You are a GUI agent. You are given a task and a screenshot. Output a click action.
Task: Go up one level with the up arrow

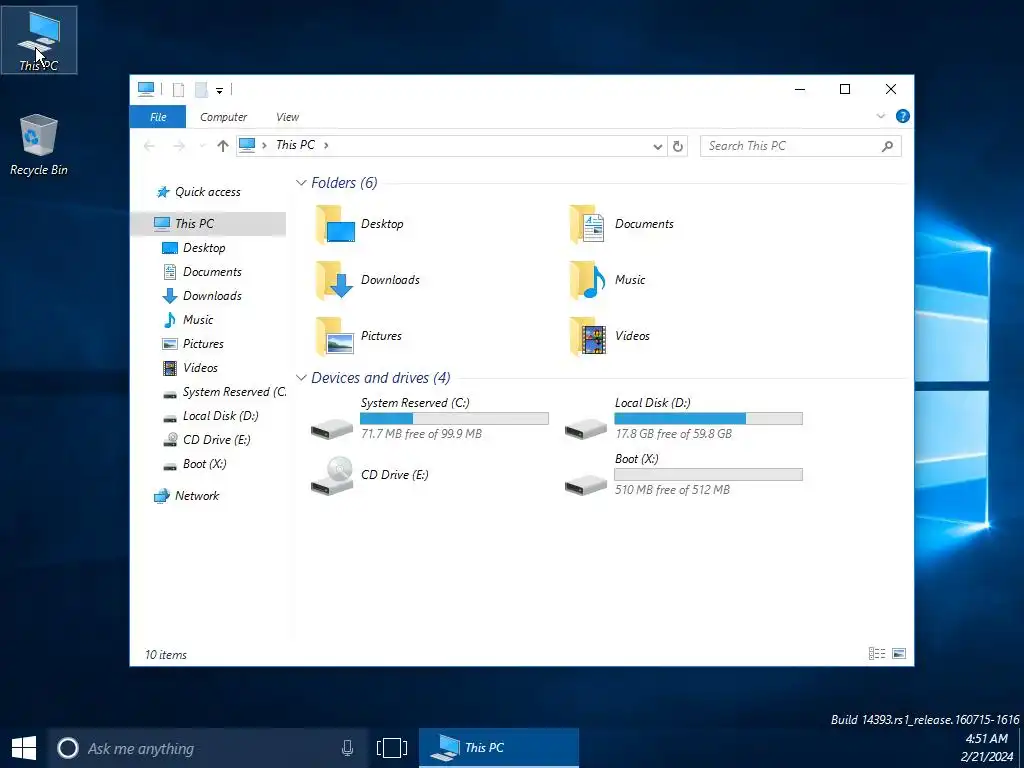(223, 146)
